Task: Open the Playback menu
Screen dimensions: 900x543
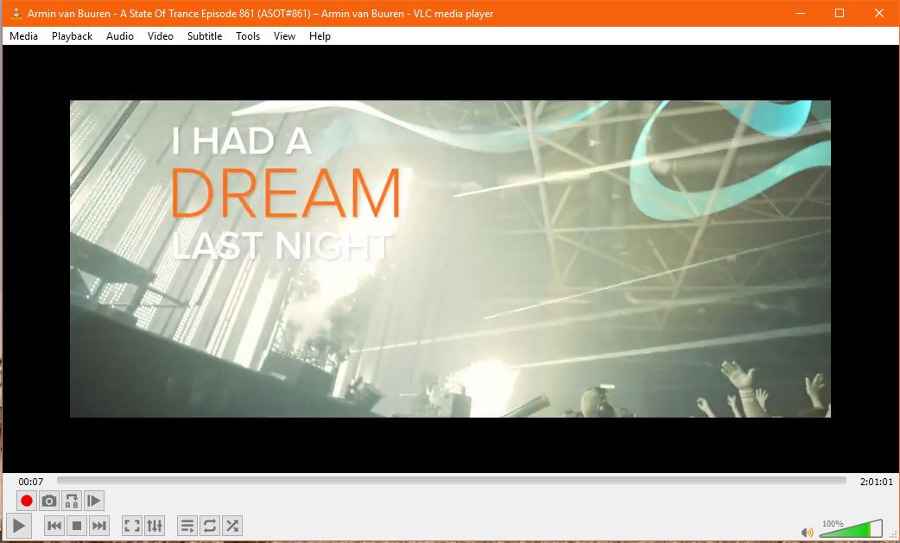Action: point(72,36)
